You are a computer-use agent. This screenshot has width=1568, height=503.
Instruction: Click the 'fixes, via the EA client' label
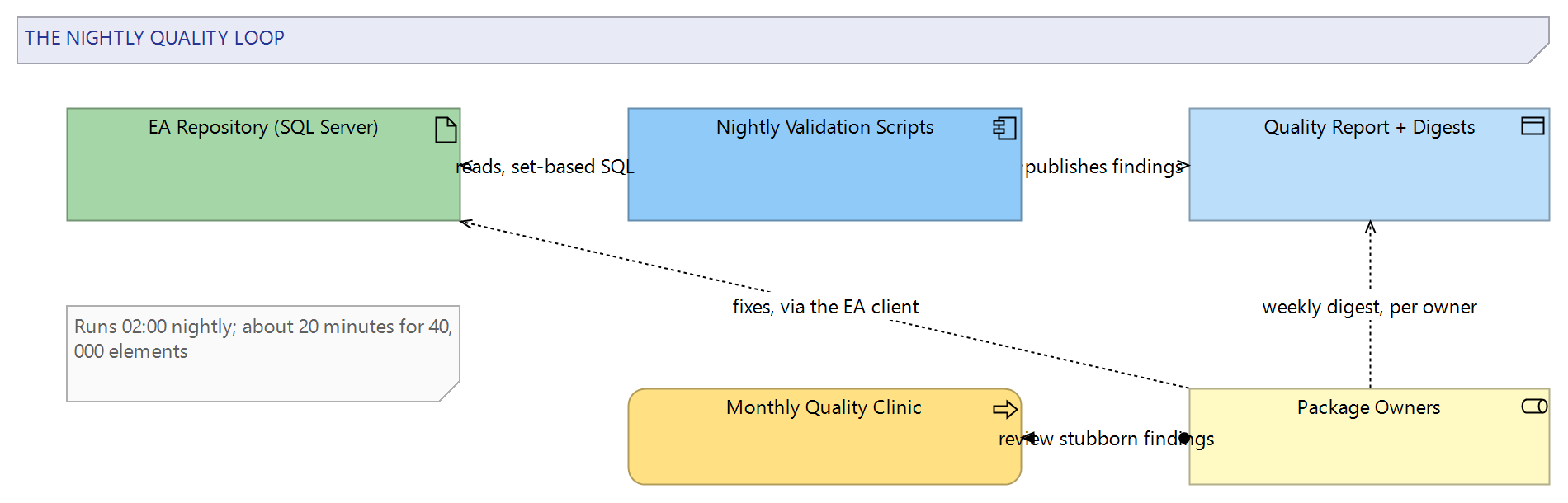[825, 307]
